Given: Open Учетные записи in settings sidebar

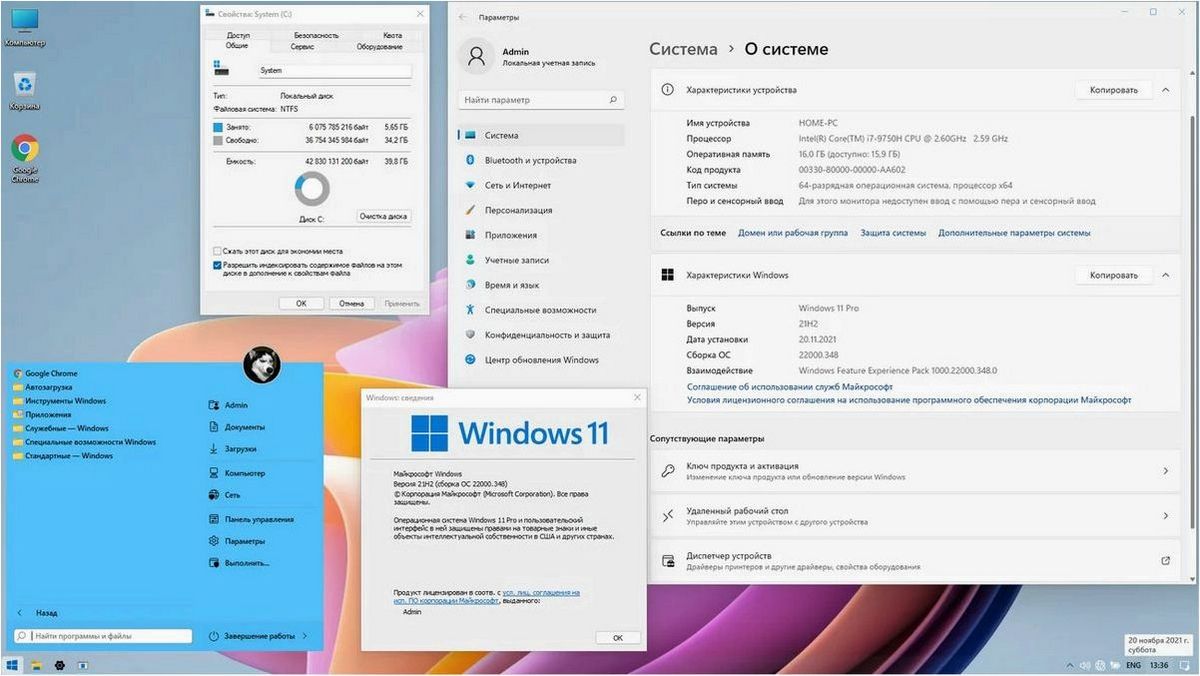Looking at the screenshot, I should (542, 260).
